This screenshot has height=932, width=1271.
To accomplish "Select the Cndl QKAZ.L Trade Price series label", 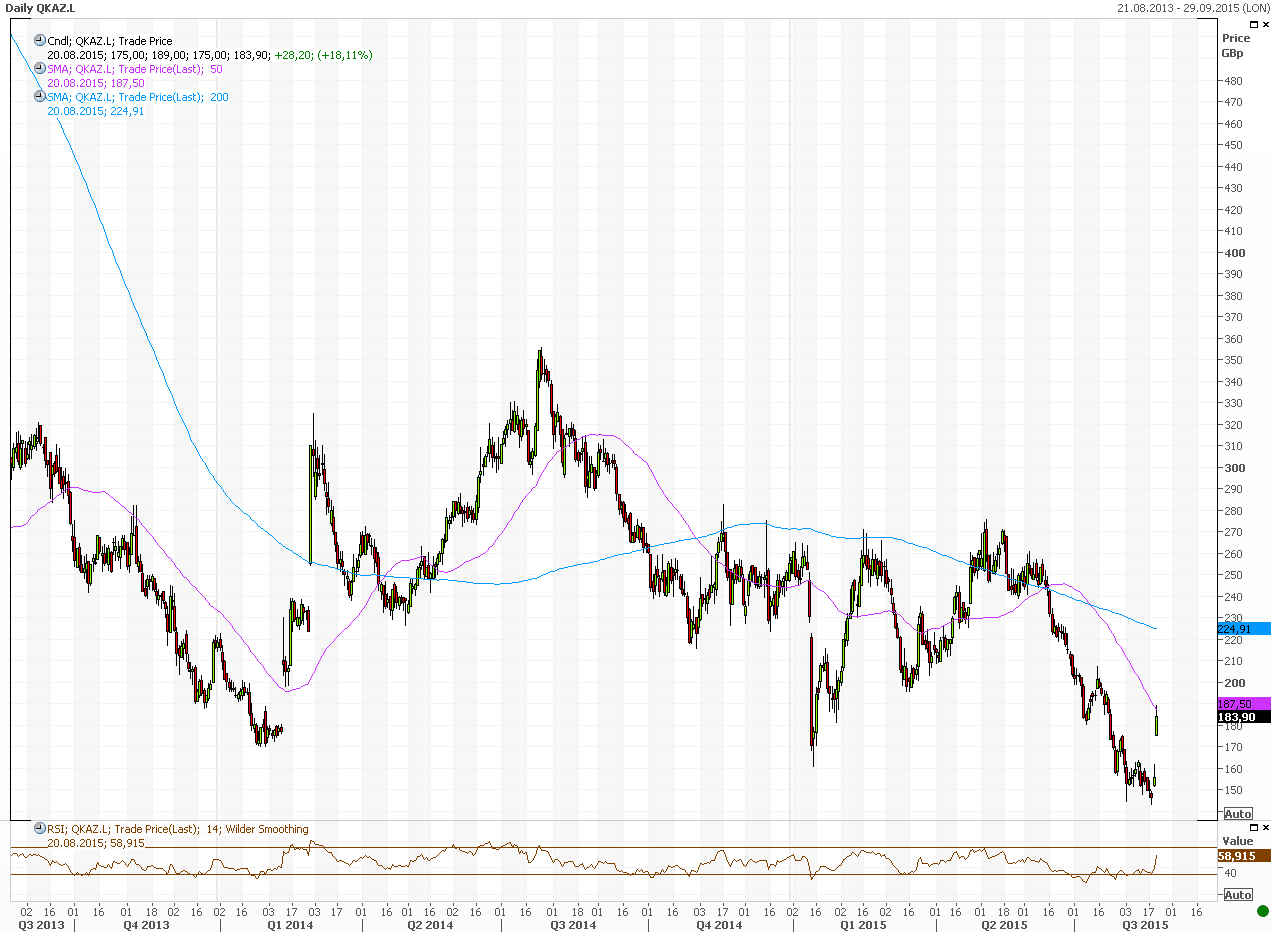I will point(110,41).
